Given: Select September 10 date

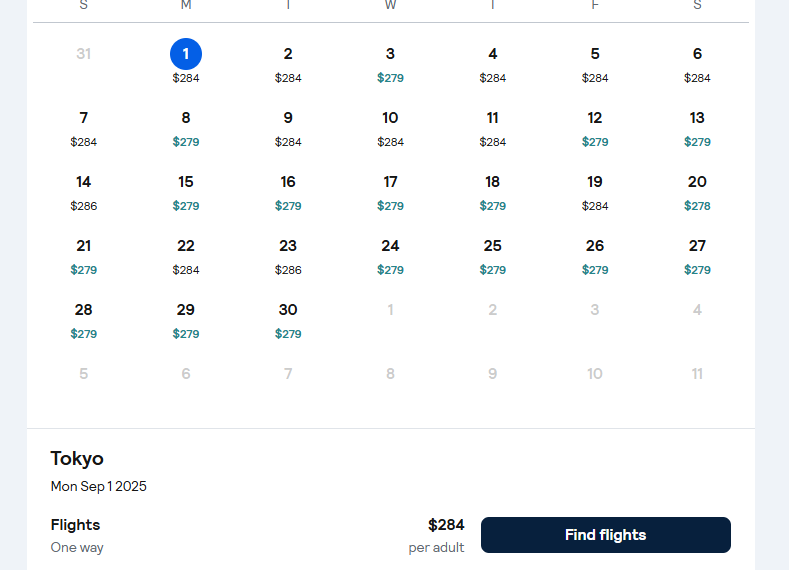Looking at the screenshot, I should [x=390, y=127].
